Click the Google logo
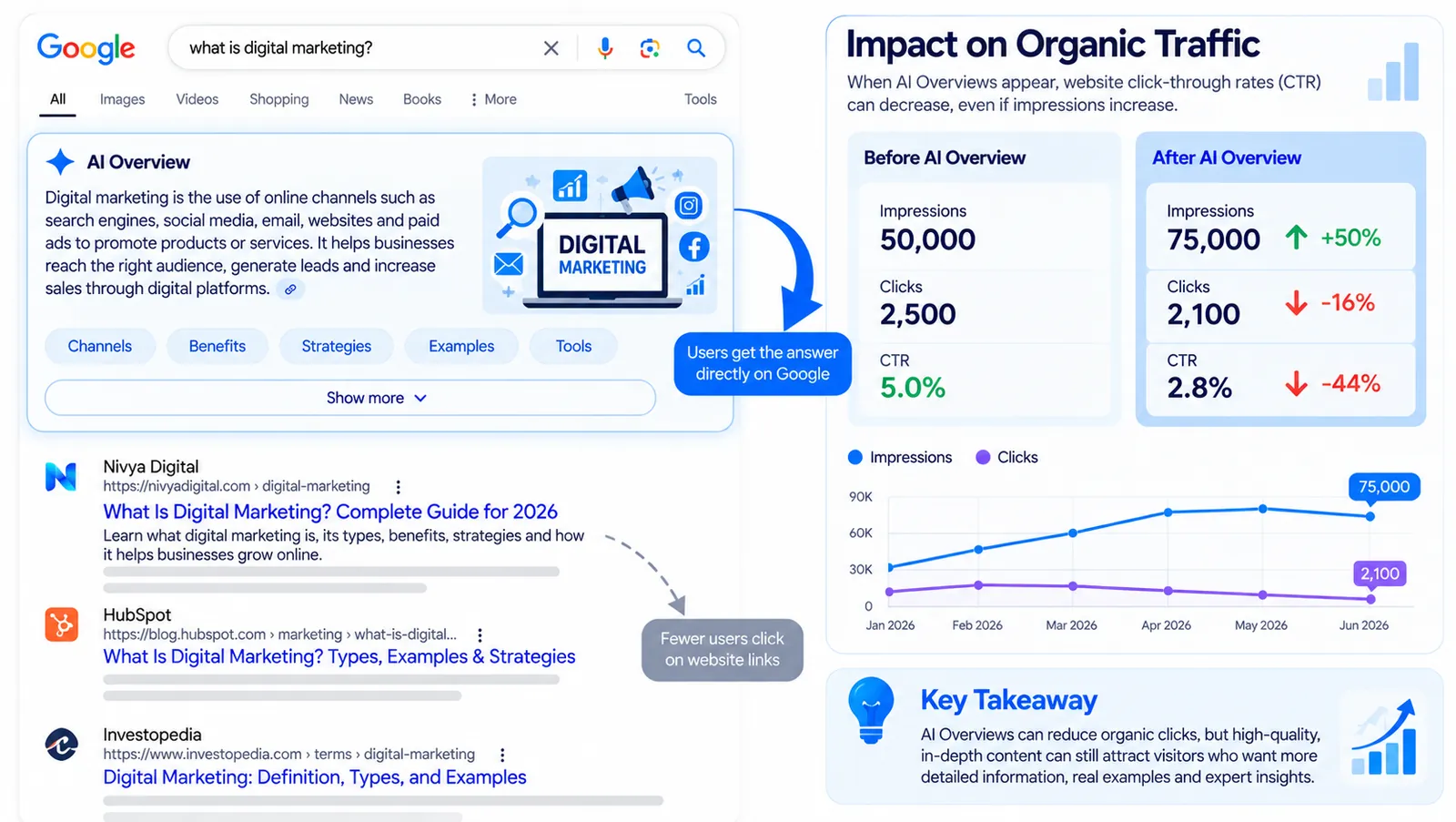1456x822 pixels. point(86,47)
